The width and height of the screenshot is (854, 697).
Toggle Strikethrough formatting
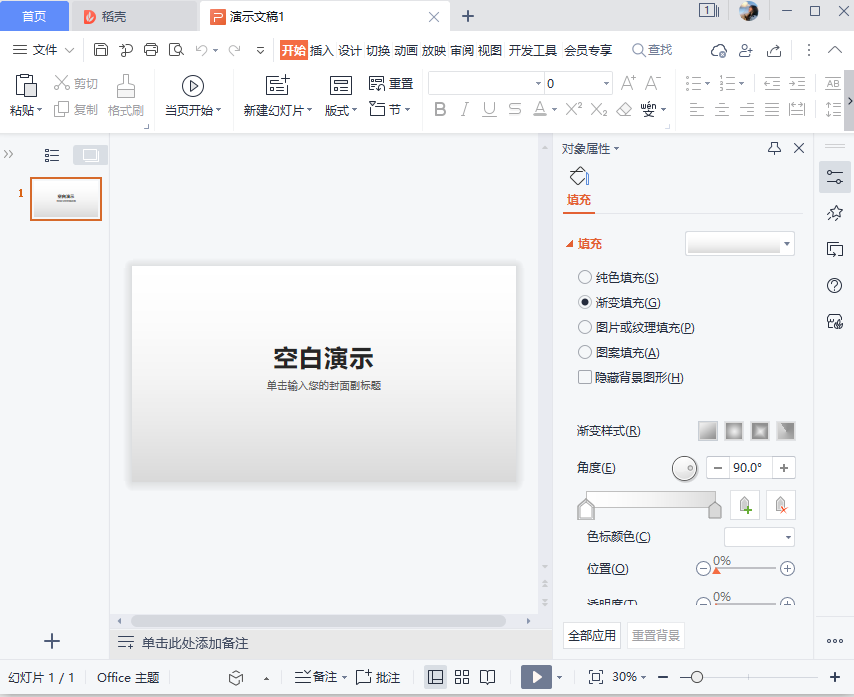click(515, 109)
